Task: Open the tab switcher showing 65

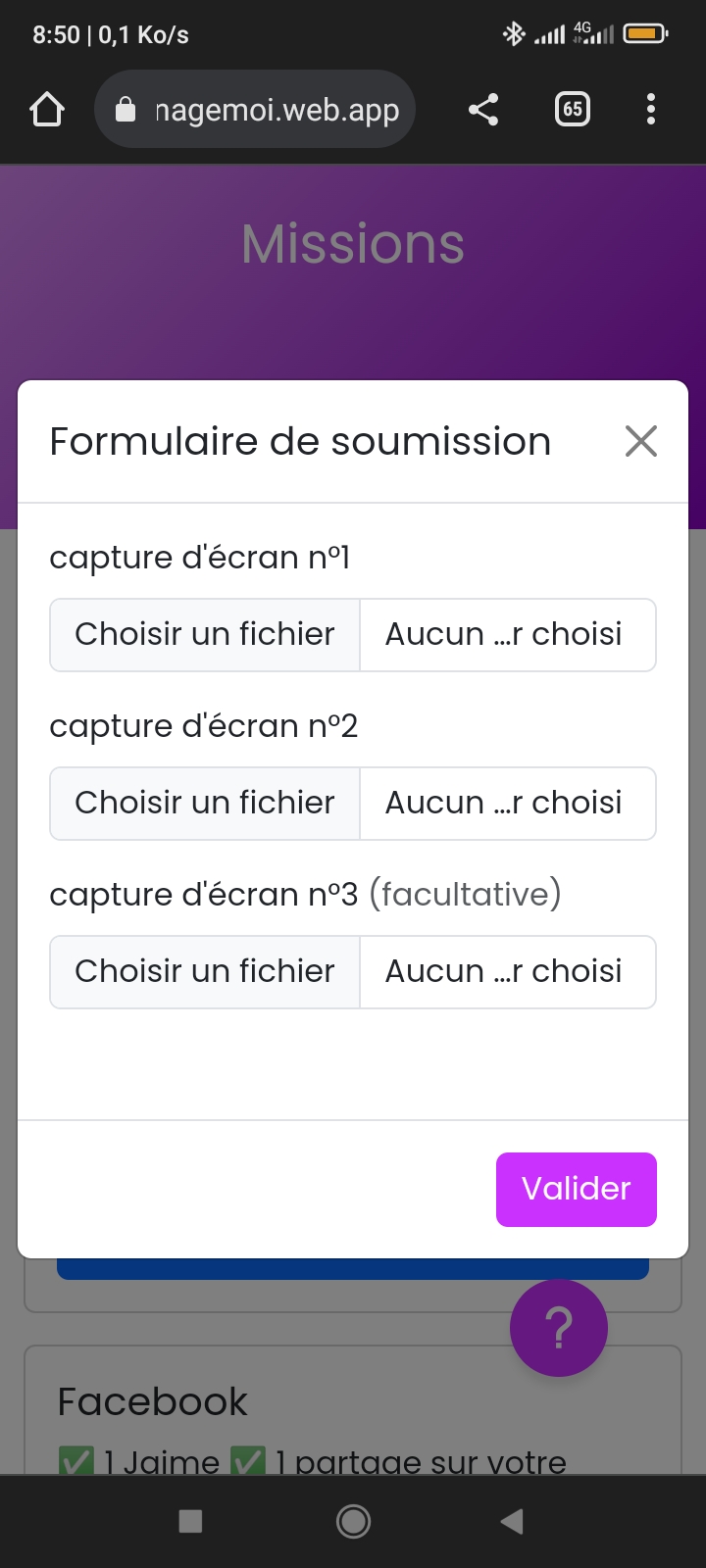Action: point(573,109)
